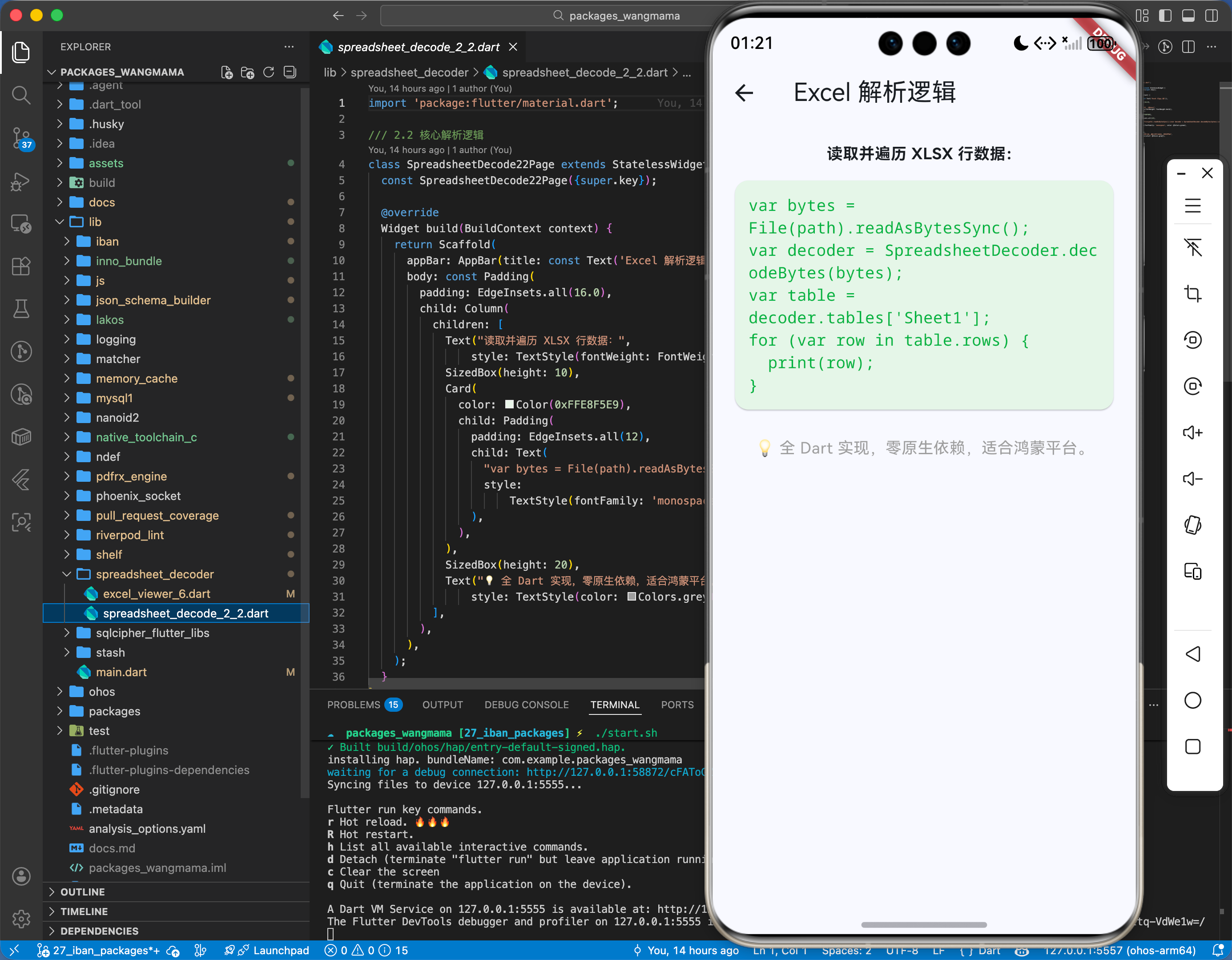This screenshot has width=1232, height=960.
Task: Open the Search view in activity bar
Action: point(21,95)
